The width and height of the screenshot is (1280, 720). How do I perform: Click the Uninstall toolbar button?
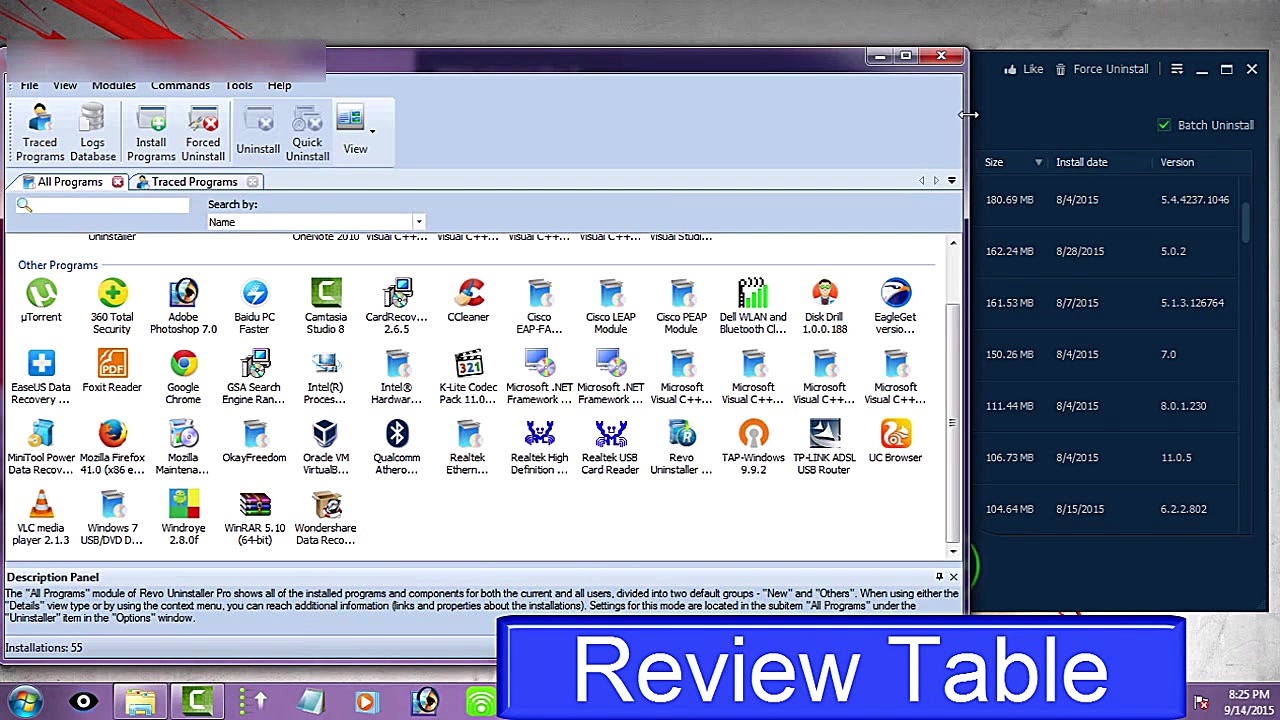(x=258, y=134)
